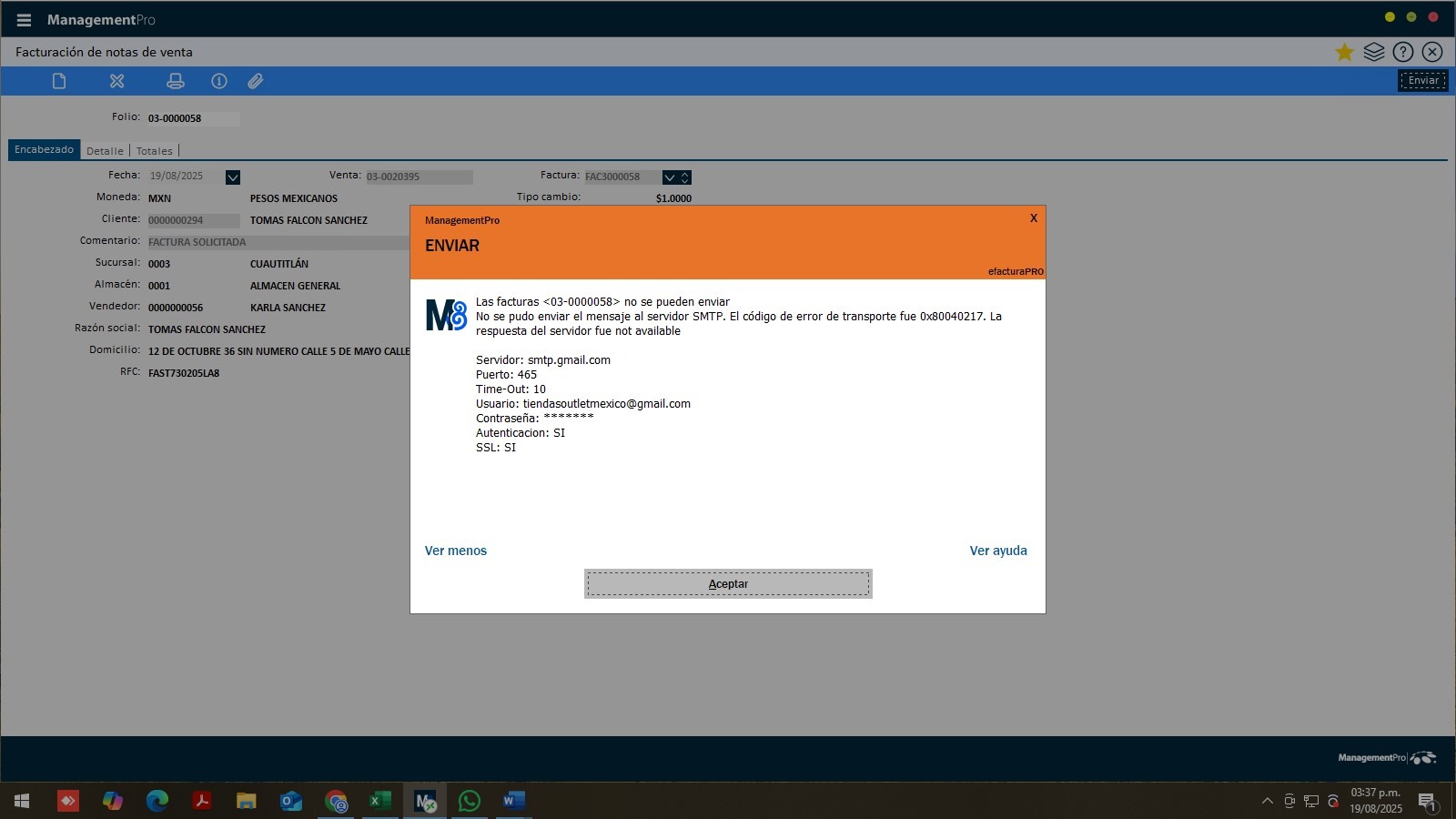Viewport: 1456px width, 819px height.
Task: Mark screen as favorite with star
Action: (1344, 52)
